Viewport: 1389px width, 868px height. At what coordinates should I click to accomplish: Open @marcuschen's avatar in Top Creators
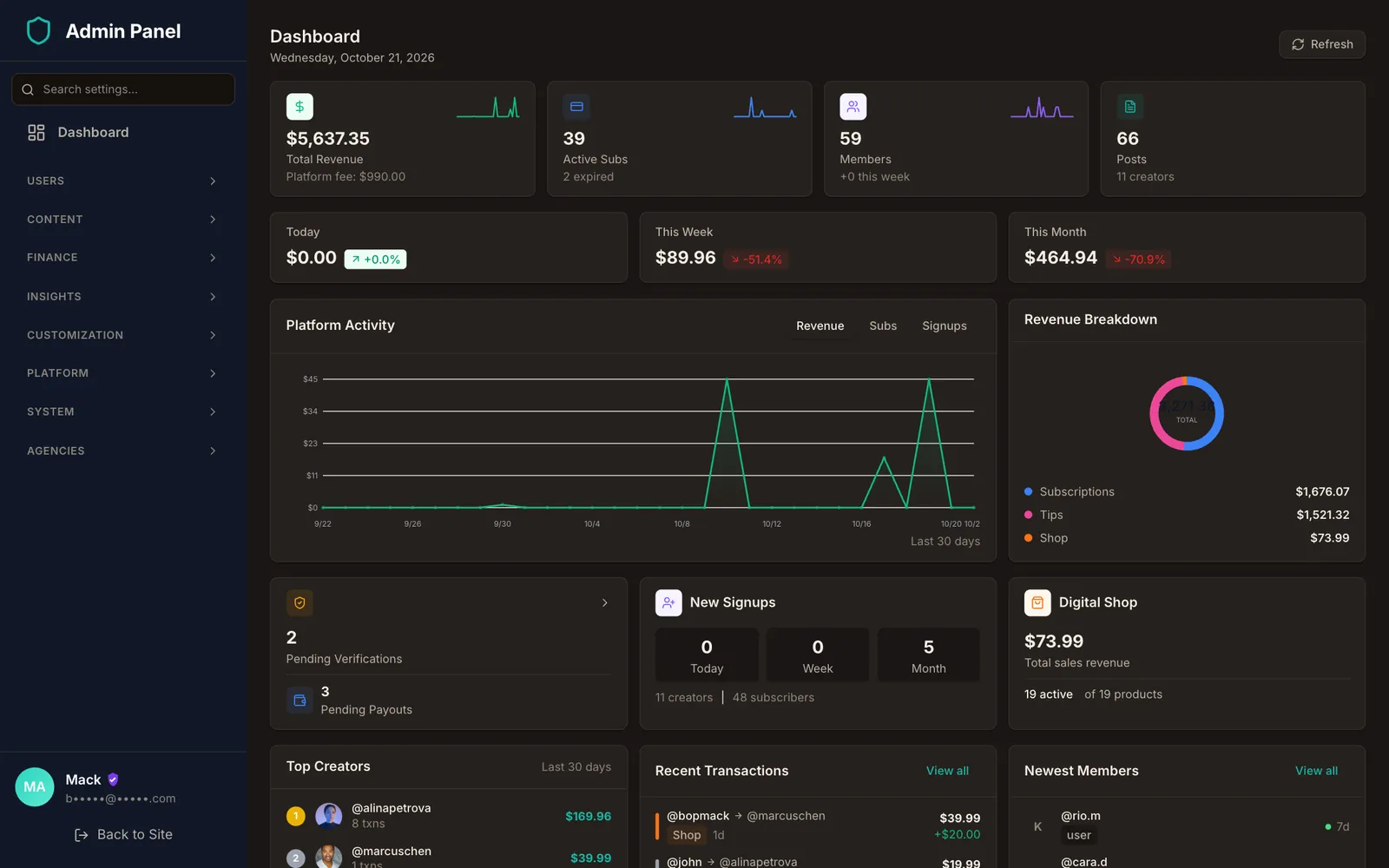[x=328, y=858]
